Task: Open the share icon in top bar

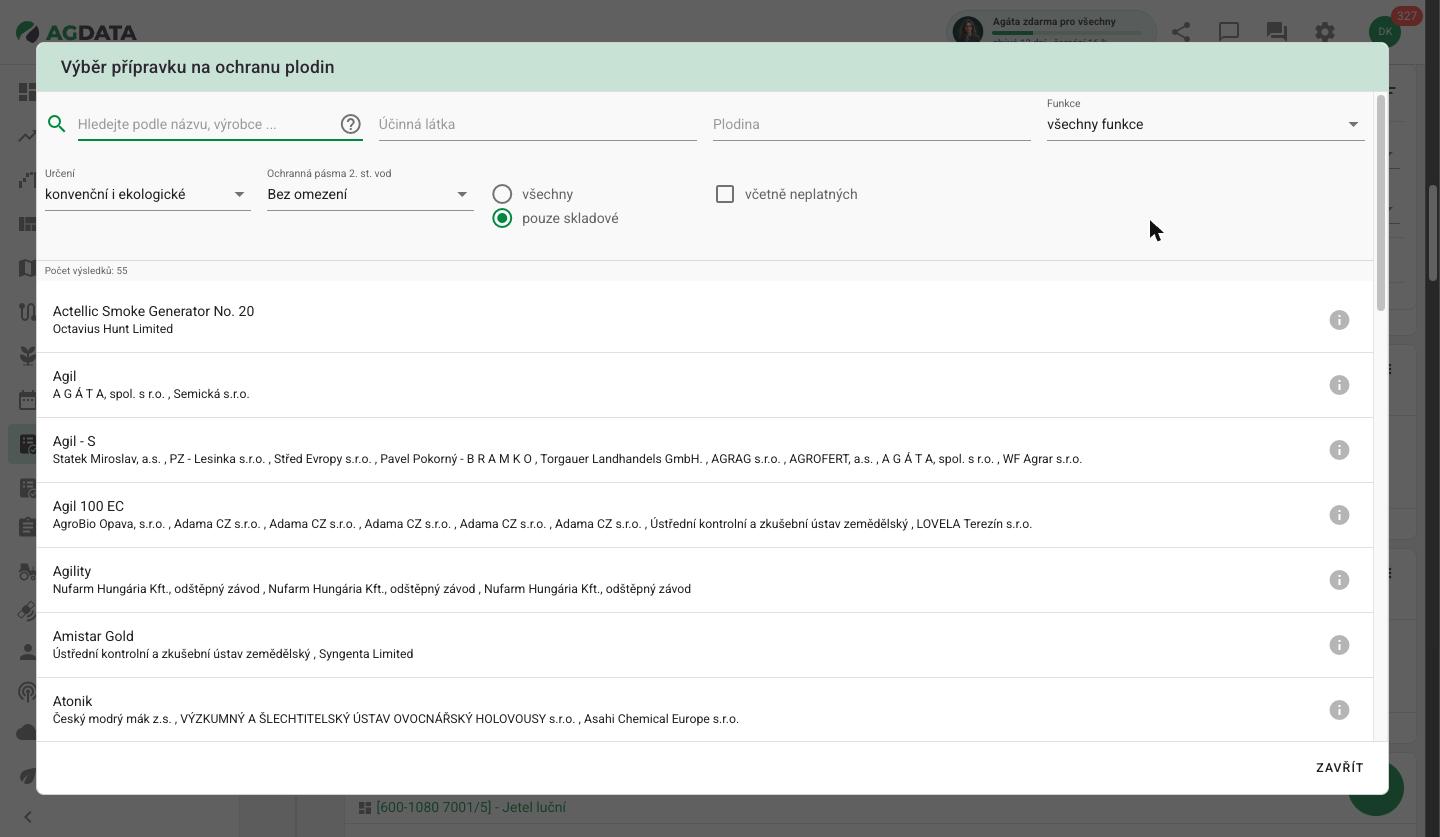Action: pyautogui.click(x=1181, y=32)
